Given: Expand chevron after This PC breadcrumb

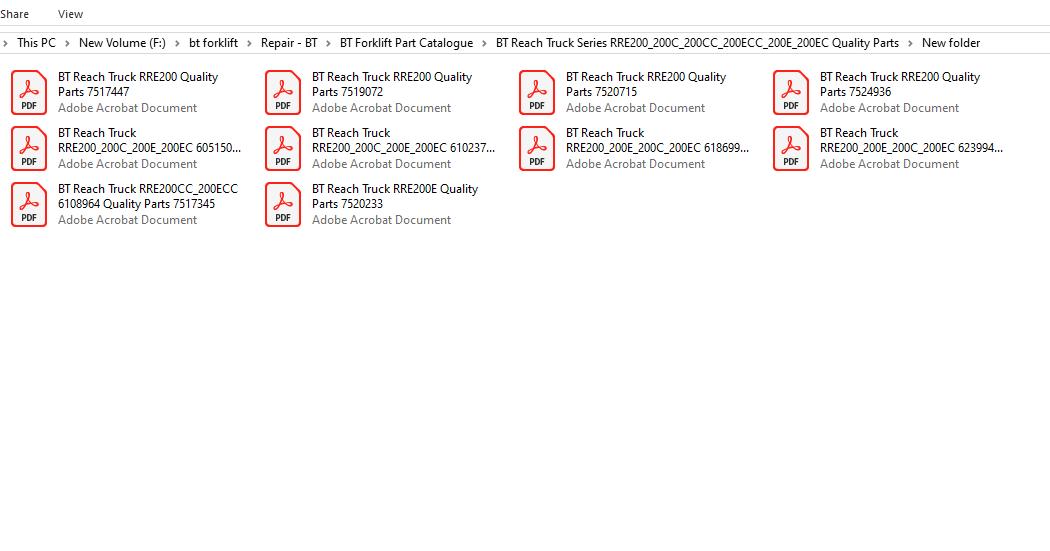Looking at the screenshot, I should [68, 43].
